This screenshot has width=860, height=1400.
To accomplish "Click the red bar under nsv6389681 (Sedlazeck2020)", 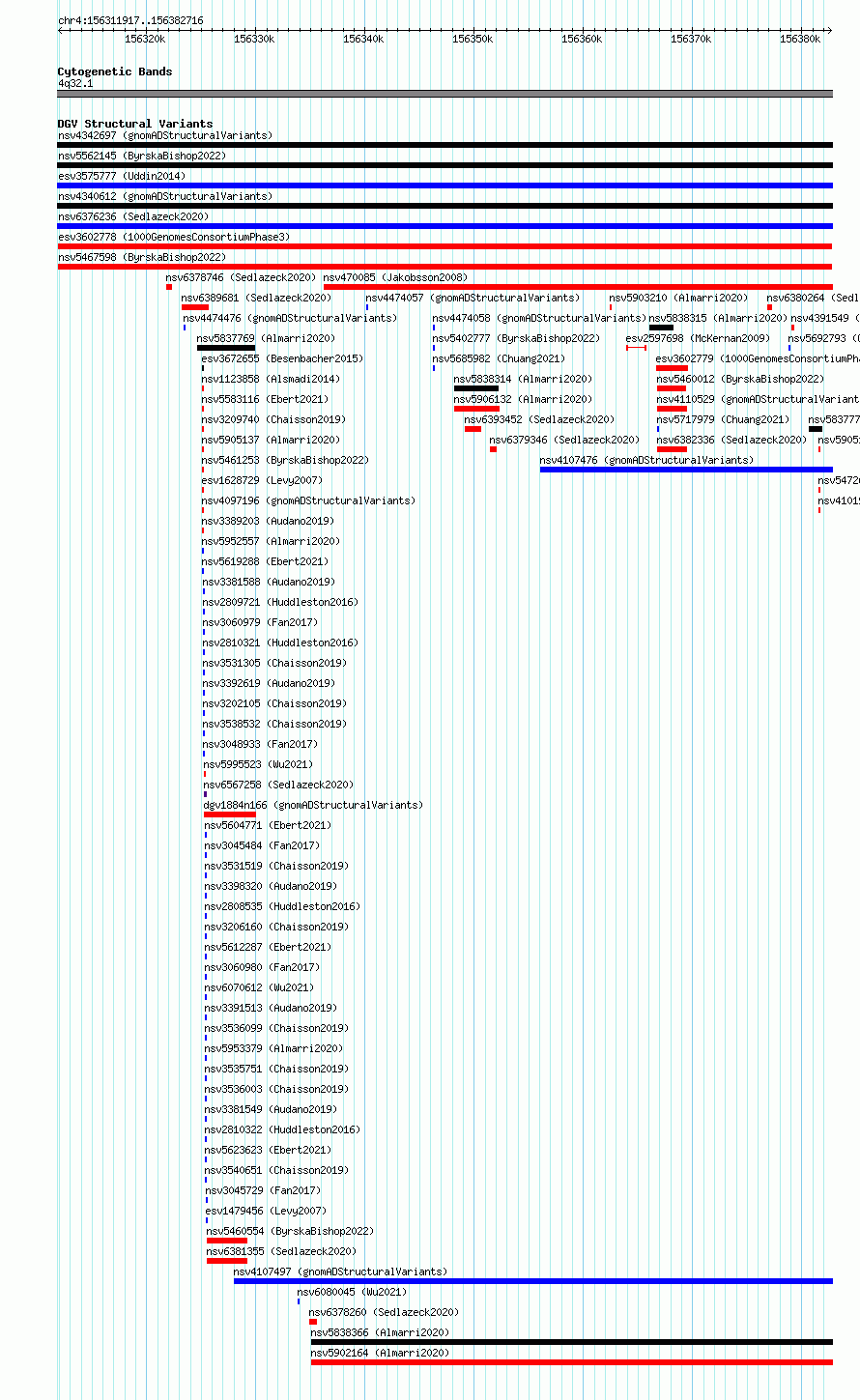I will pyautogui.click(x=195, y=307).
